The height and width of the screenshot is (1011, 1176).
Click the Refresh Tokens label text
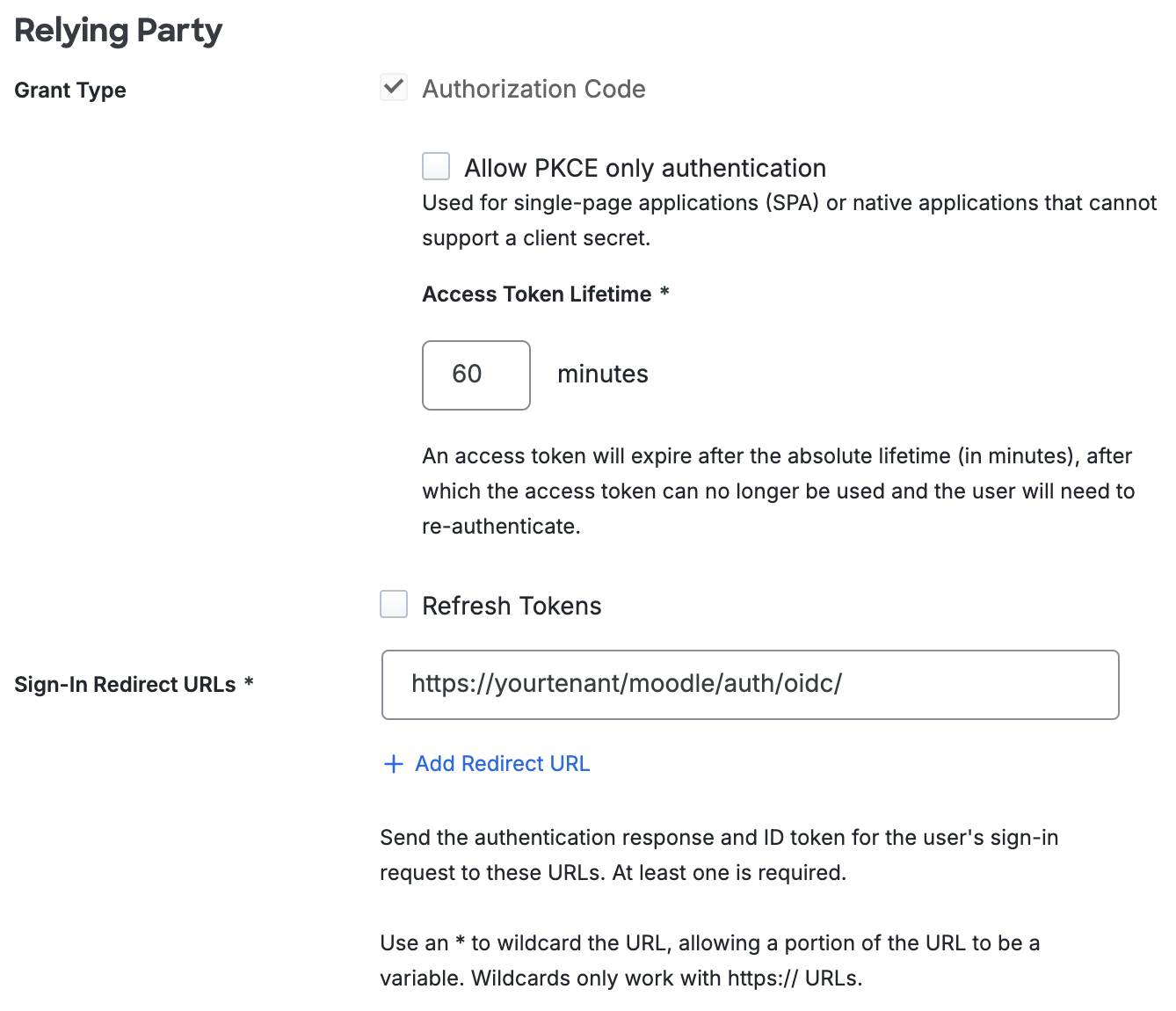click(x=512, y=605)
